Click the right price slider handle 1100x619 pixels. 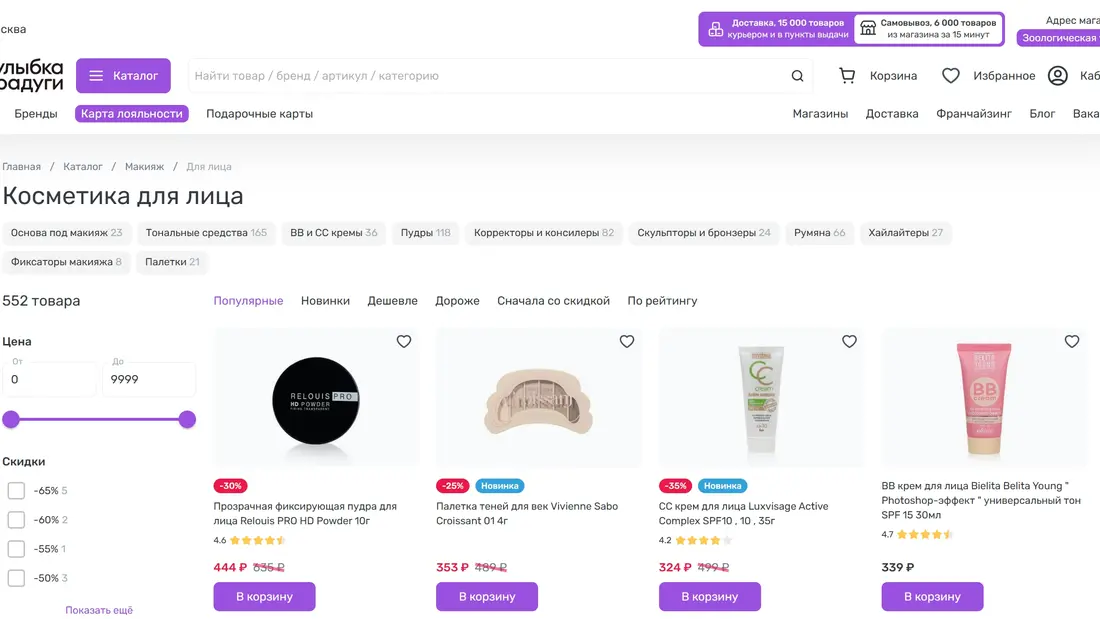[x=187, y=419]
